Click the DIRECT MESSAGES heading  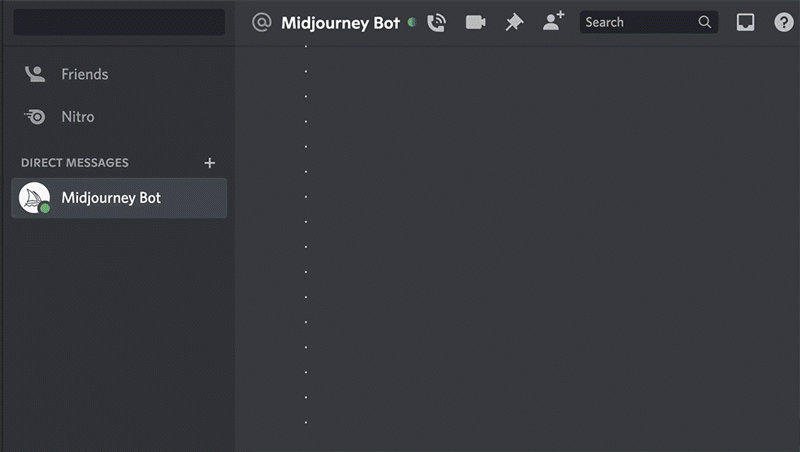tap(74, 163)
